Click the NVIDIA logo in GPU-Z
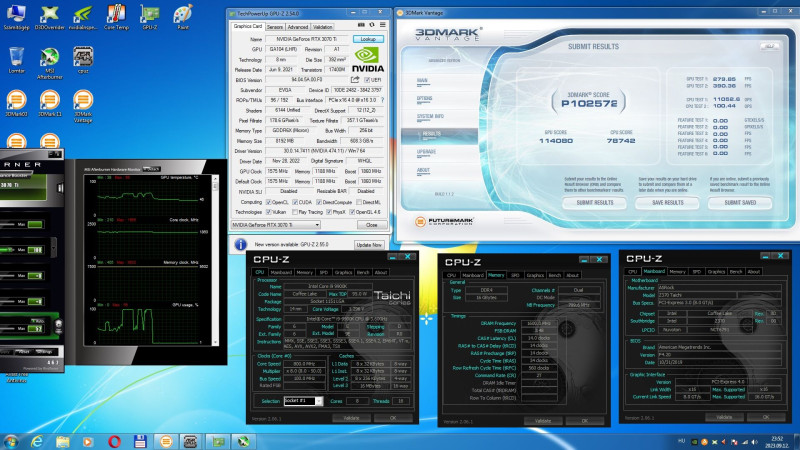Image resolution: width=800 pixels, height=450 pixels. [367, 60]
